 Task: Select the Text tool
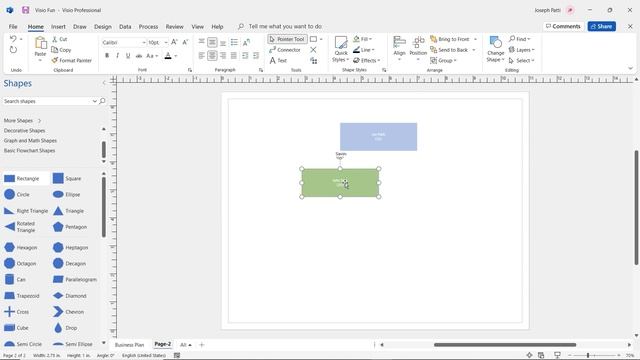coord(278,60)
